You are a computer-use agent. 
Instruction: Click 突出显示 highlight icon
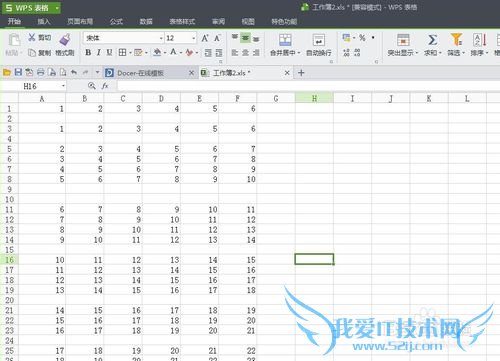pos(403,40)
